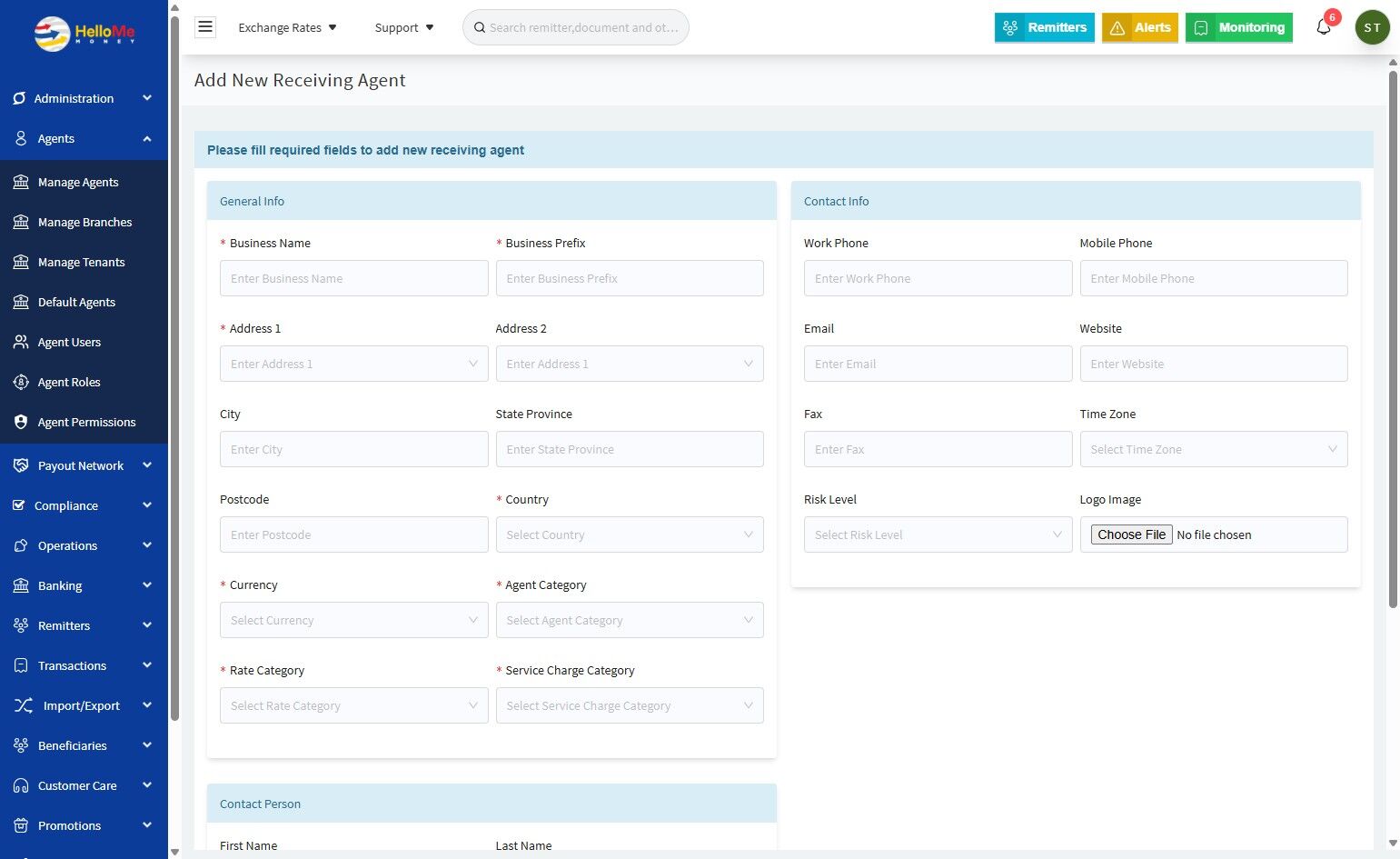This screenshot has width=1400, height=859.
Task: Open the Select Agent Category dropdown
Action: tap(630, 620)
